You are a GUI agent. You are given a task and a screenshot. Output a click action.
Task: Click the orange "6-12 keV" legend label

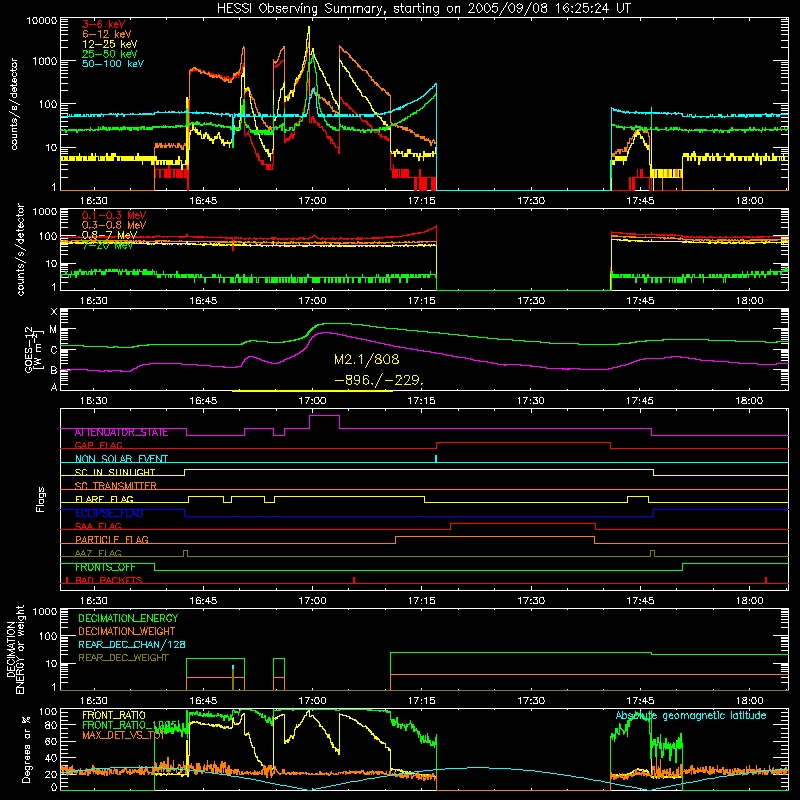click(x=107, y=34)
